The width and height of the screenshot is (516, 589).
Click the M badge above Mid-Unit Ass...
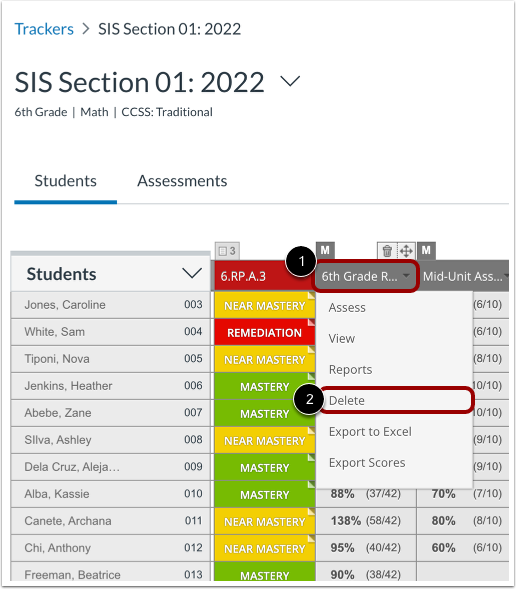426,250
